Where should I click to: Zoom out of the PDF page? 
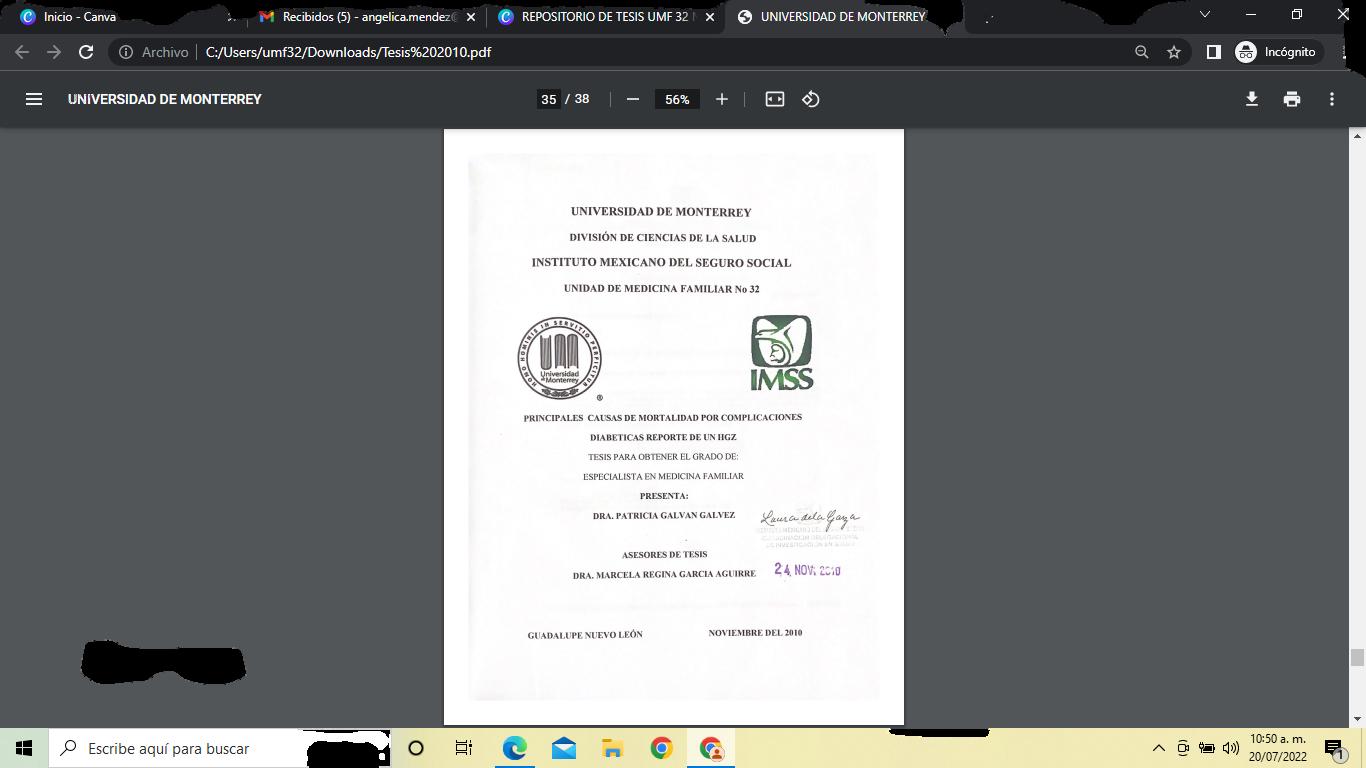click(x=632, y=99)
